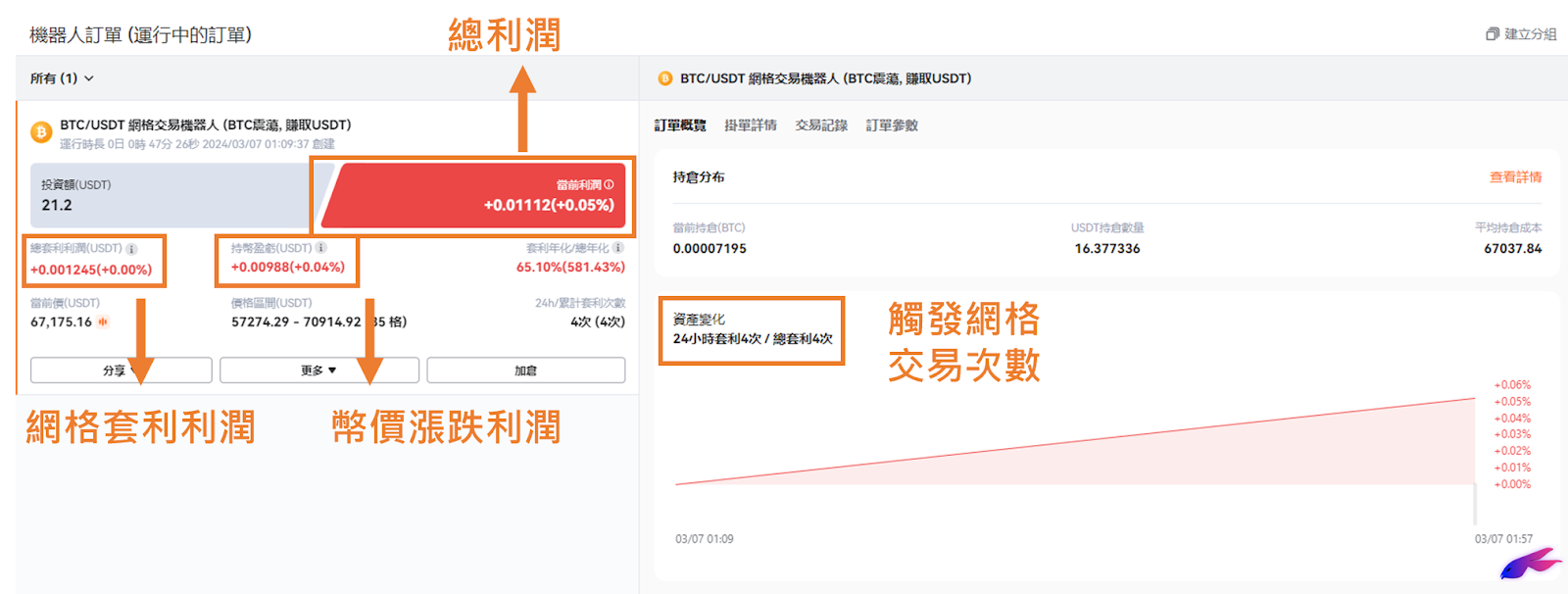The height and width of the screenshot is (594, 1568).
Task: Click the 24小時套利4次 / 總套利4次 text
Action: coord(753,339)
